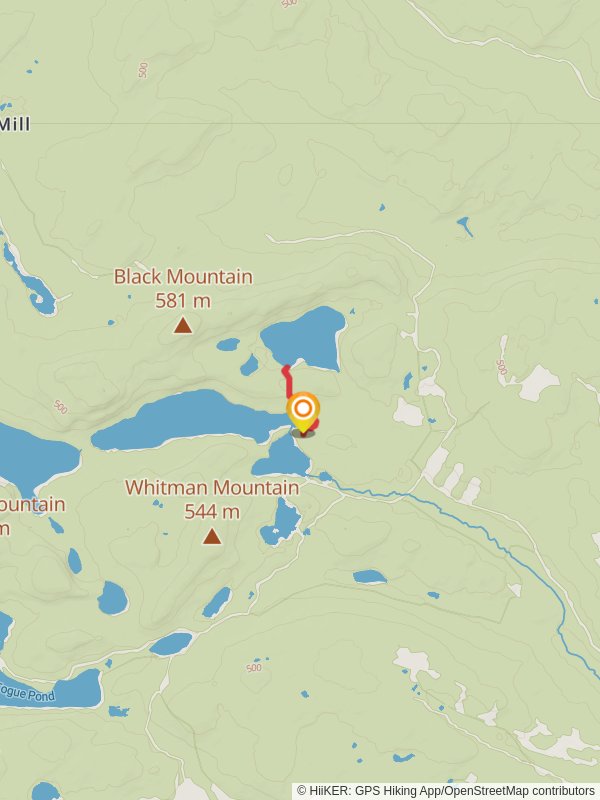The image size is (600, 800).
Task: Click the orange trail start pin marker
Action: tap(303, 412)
